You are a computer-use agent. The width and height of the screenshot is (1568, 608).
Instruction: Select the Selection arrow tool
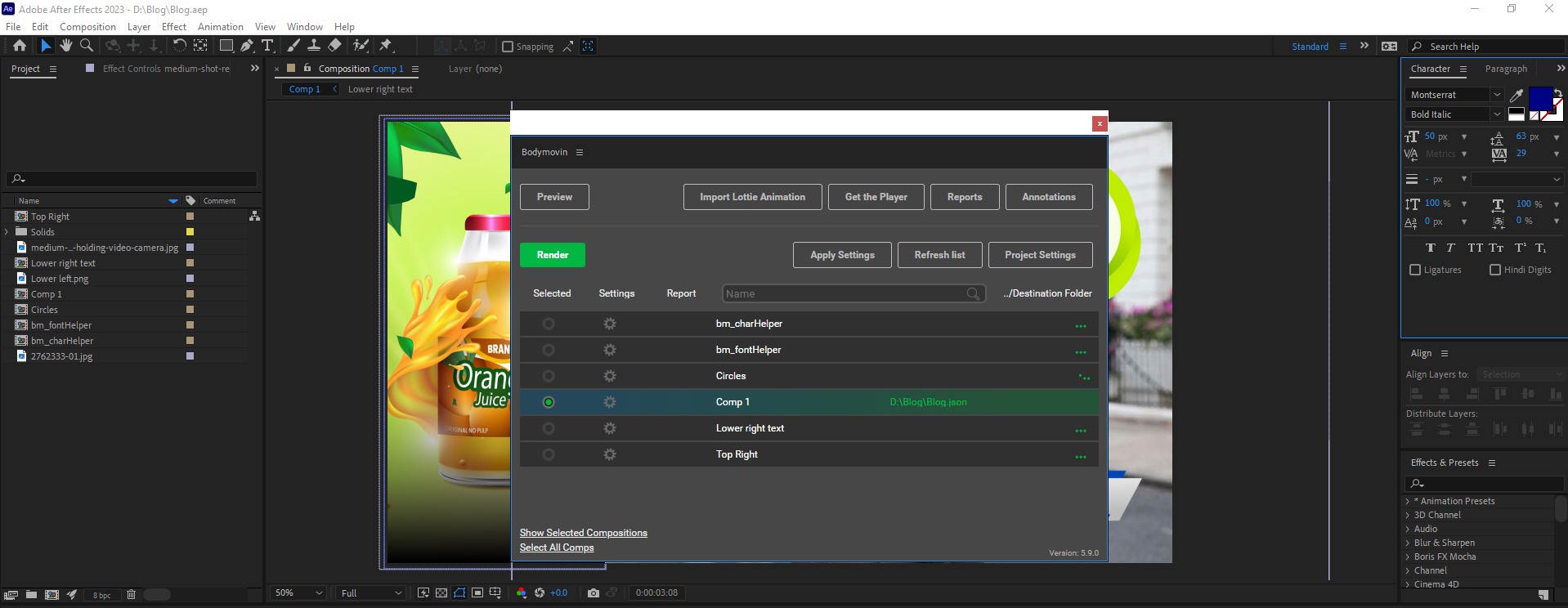click(46, 46)
